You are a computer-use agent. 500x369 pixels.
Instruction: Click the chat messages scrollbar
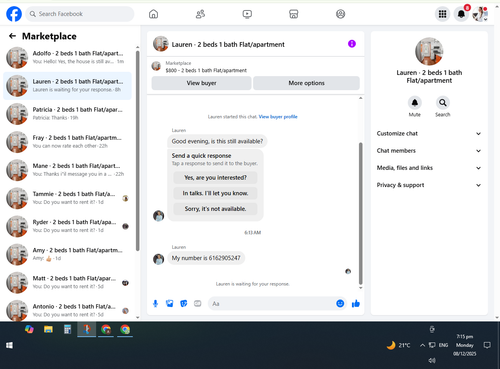tap(360, 213)
